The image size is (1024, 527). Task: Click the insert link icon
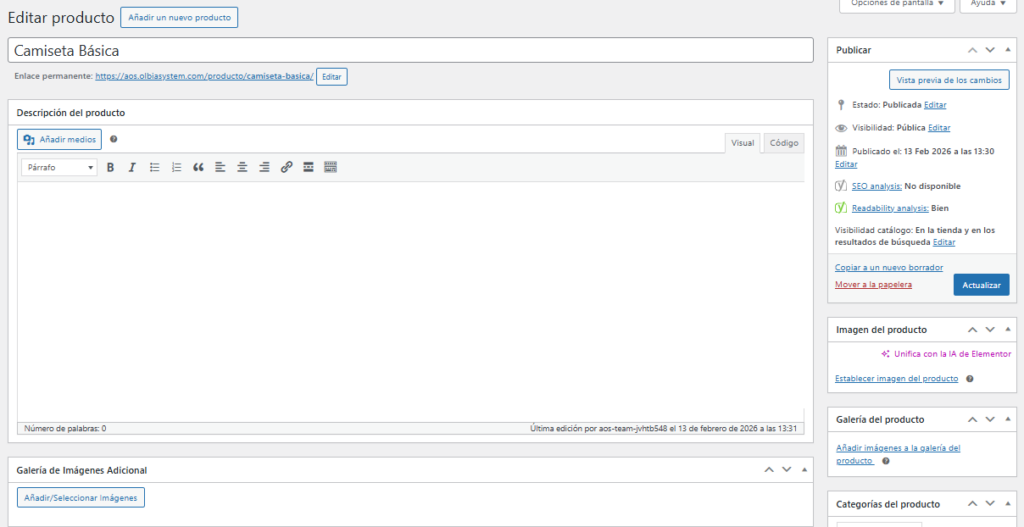[286, 168]
